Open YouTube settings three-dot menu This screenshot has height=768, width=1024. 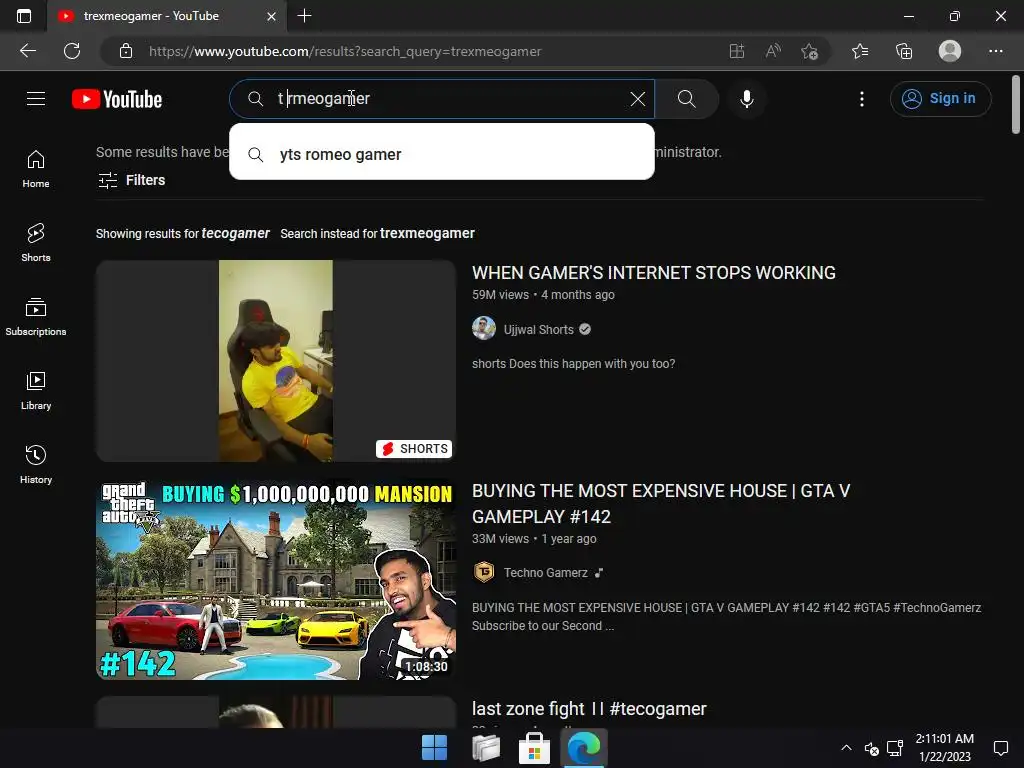(x=861, y=99)
